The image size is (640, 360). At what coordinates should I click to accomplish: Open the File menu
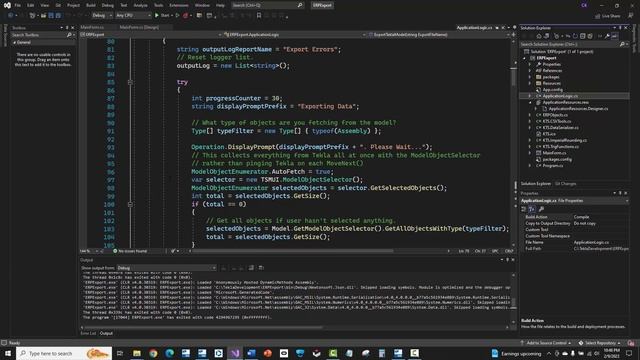pos(18,5)
